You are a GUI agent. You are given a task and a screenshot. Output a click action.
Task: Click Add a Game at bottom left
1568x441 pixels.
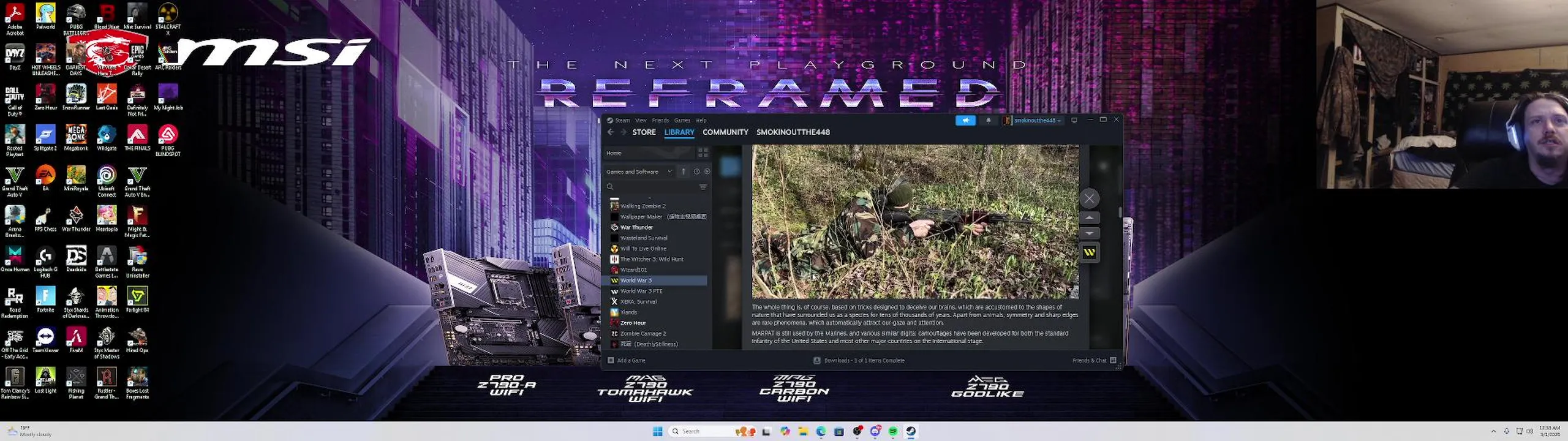coord(627,361)
